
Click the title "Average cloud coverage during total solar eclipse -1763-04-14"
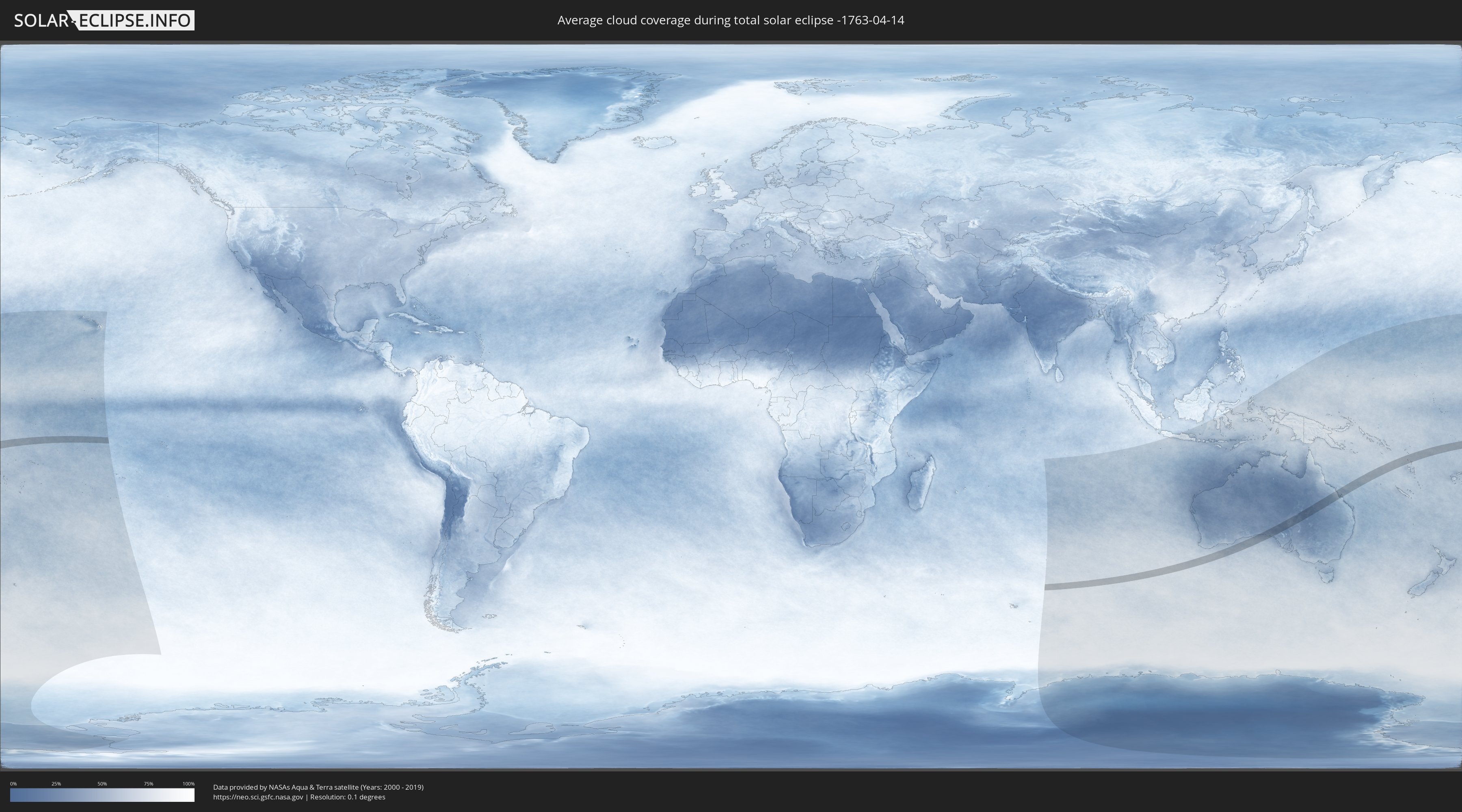(x=731, y=20)
